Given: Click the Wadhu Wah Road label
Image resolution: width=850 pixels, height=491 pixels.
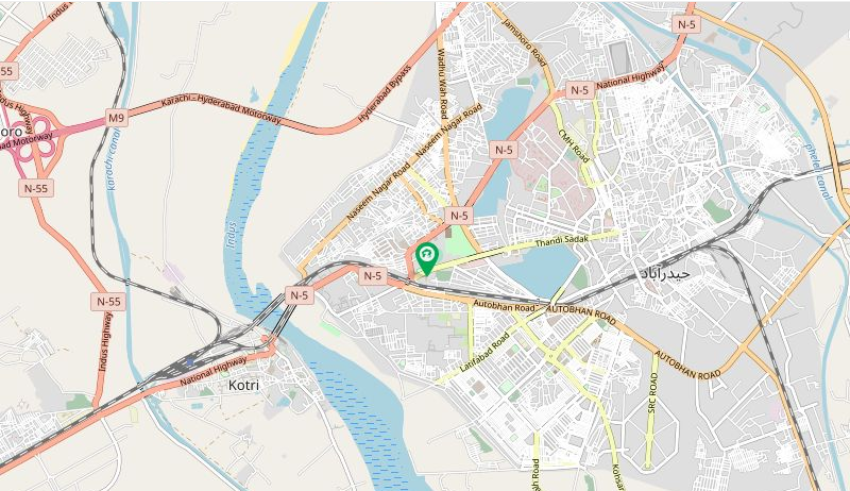Looking at the screenshot, I should coord(442,84).
